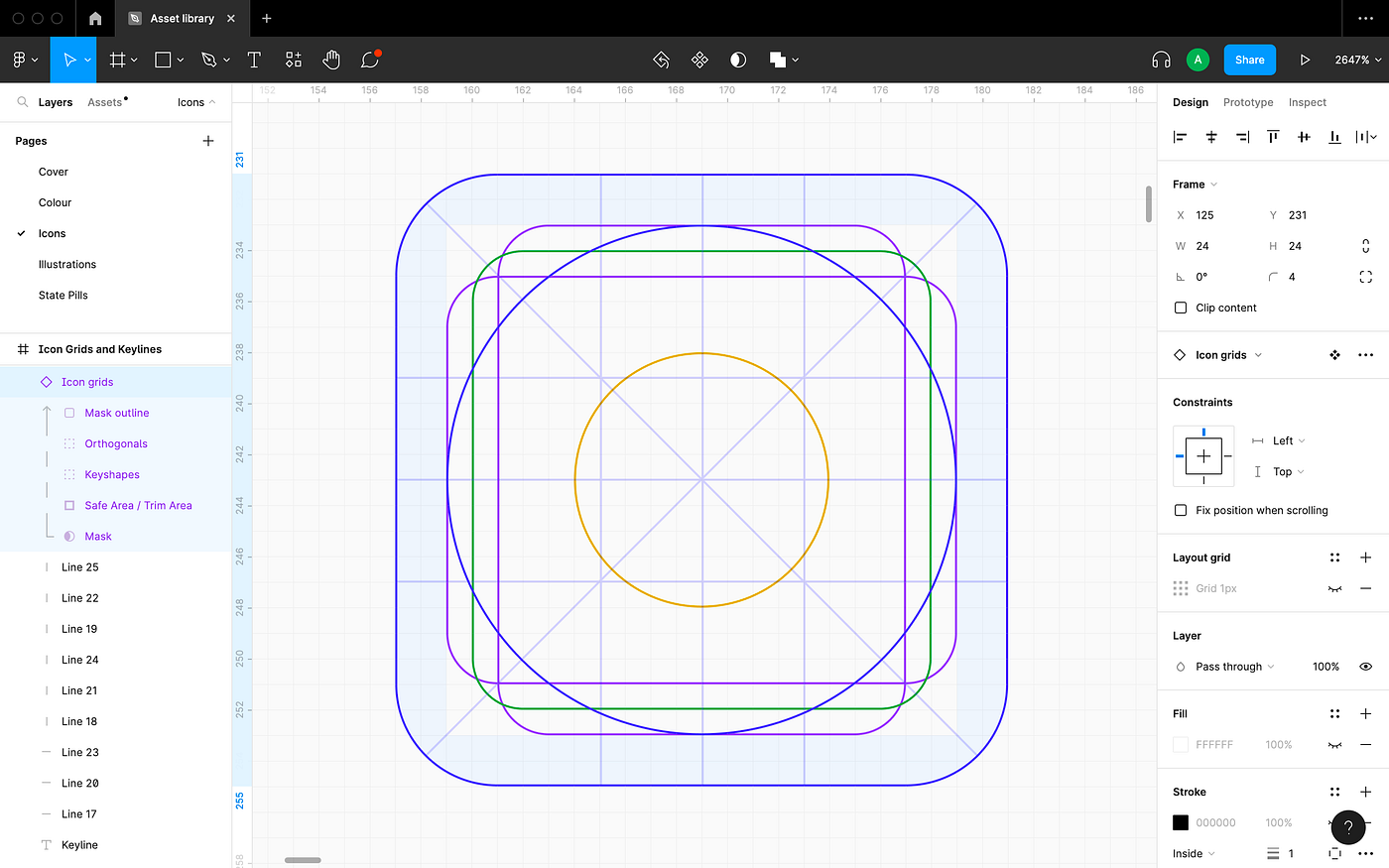This screenshot has width=1389, height=868.
Task: Enable the Clip content checkbox
Action: 1180,308
